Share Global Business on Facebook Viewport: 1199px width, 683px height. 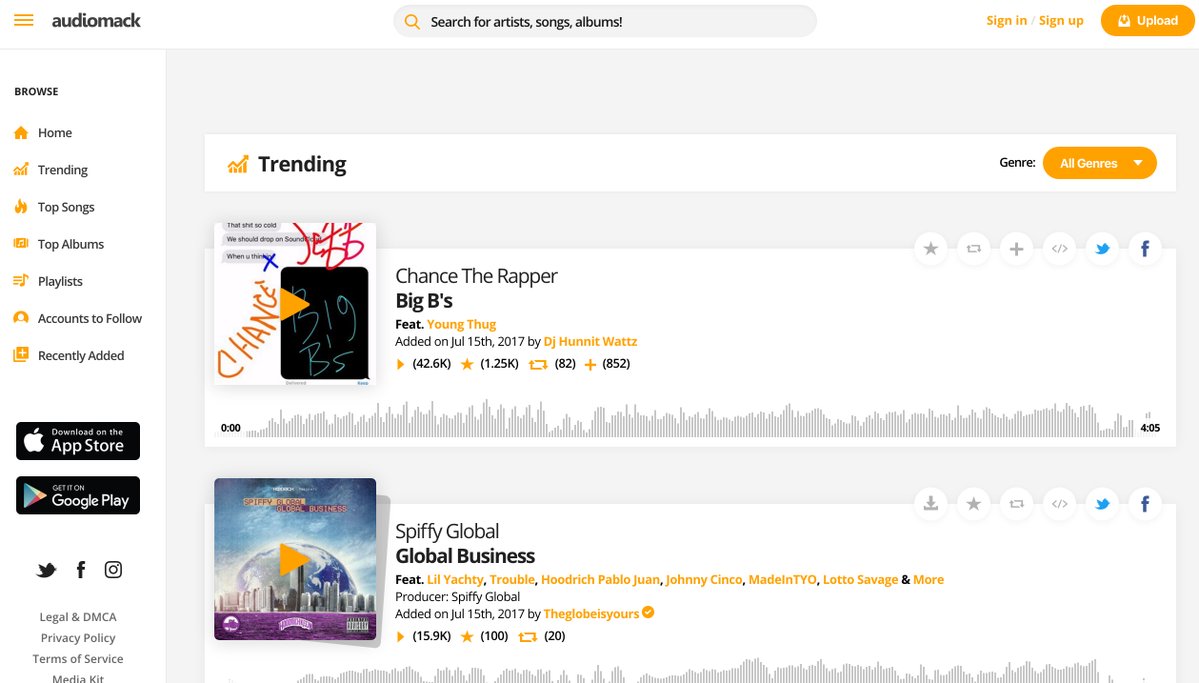(1145, 504)
